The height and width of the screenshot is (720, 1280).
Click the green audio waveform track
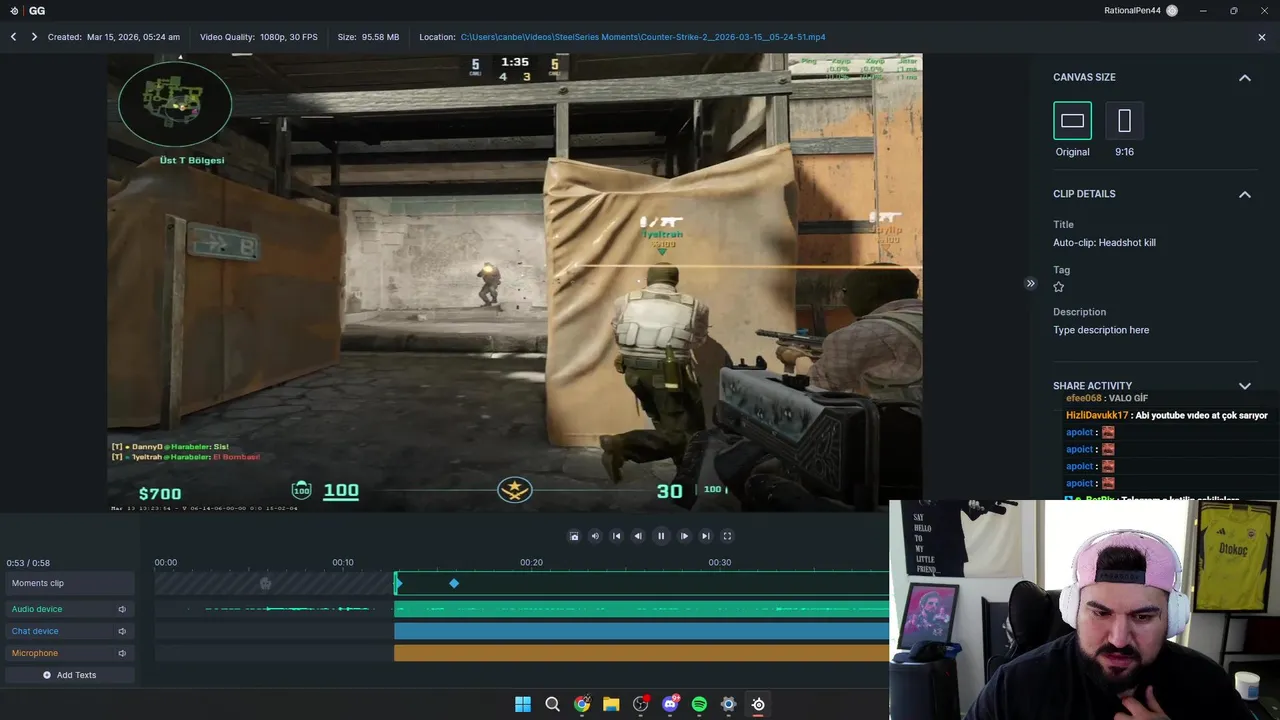[641, 609]
